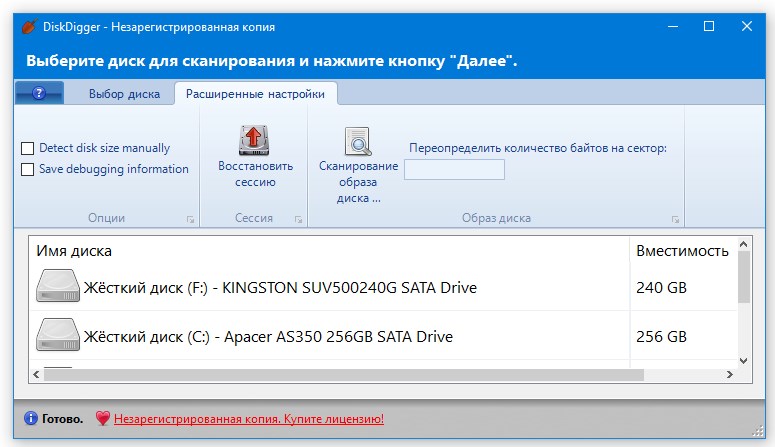The height and width of the screenshot is (447, 775).
Task: Click the Restore session icon
Action: tap(255, 140)
